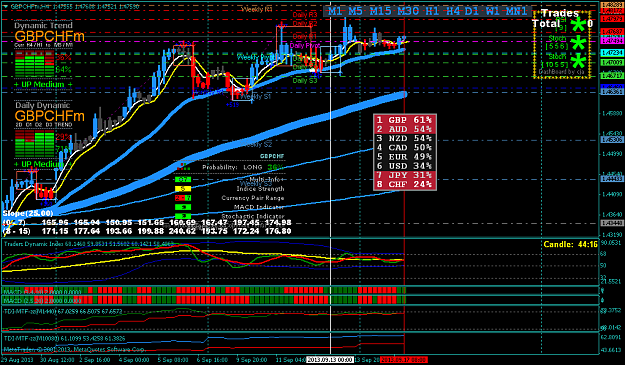Click the green swatch beside MACD Indicator
This screenshot has width=625, height=365.
pos(183,207)
